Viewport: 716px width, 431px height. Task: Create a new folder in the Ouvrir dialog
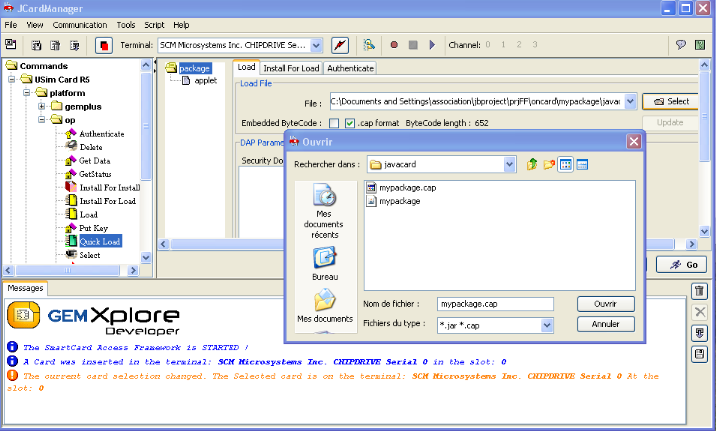549,164
